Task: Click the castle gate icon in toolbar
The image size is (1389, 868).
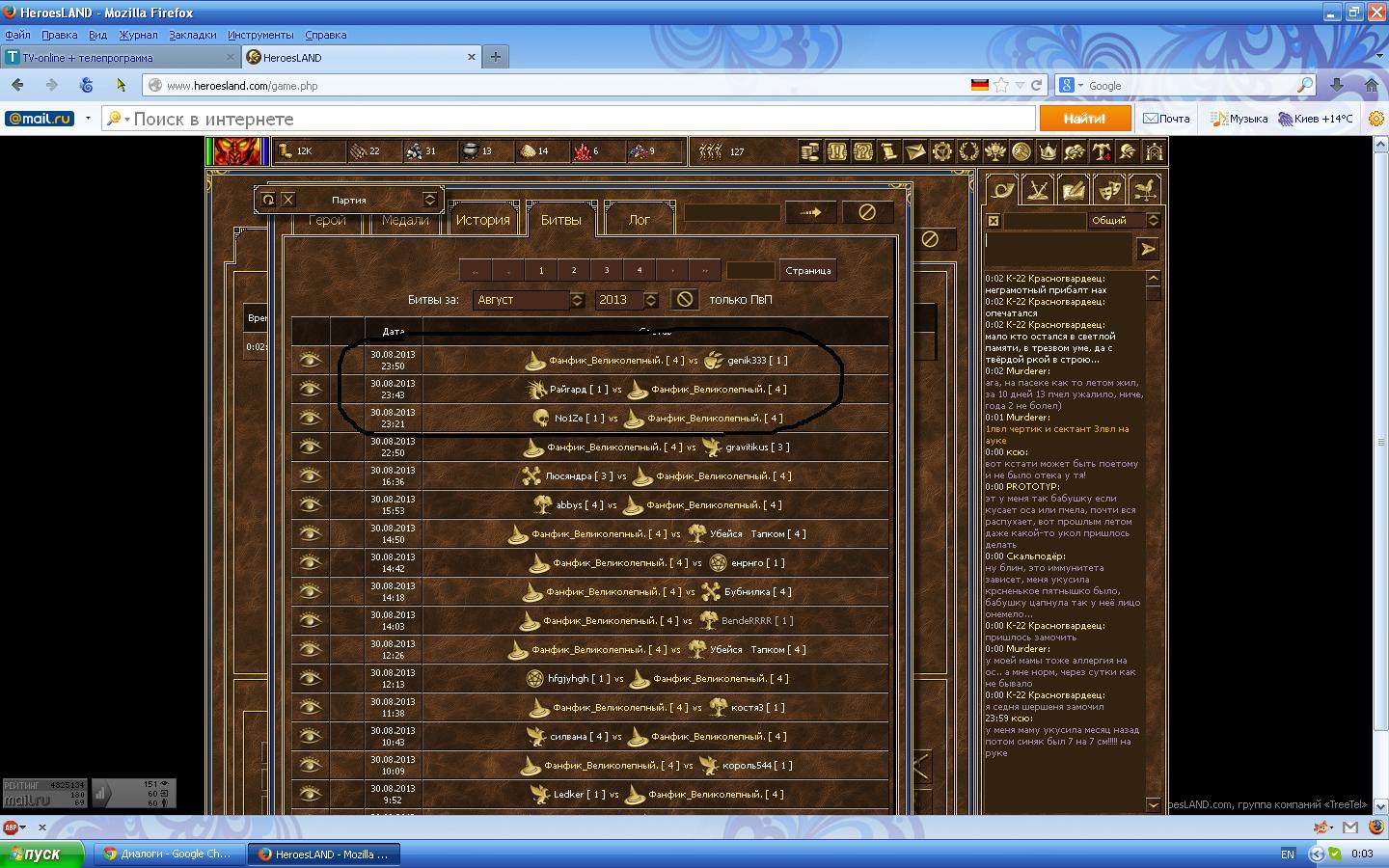Action: tap(1154, 151)
